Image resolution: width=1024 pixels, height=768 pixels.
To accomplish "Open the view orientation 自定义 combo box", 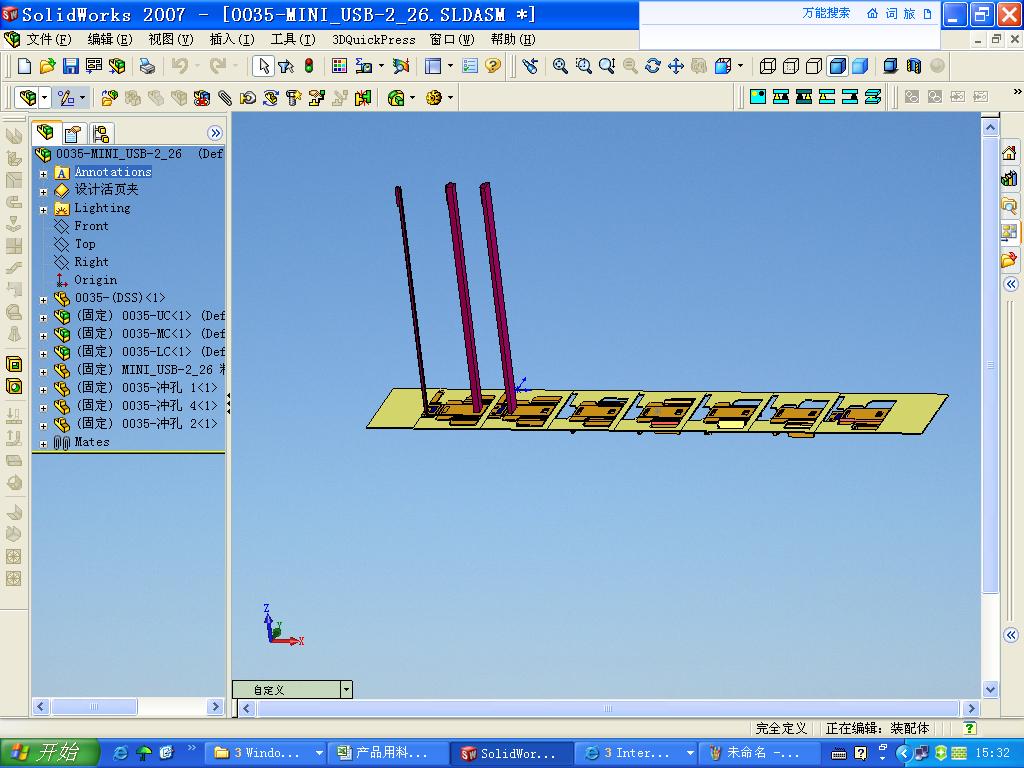I will [293, 690].
